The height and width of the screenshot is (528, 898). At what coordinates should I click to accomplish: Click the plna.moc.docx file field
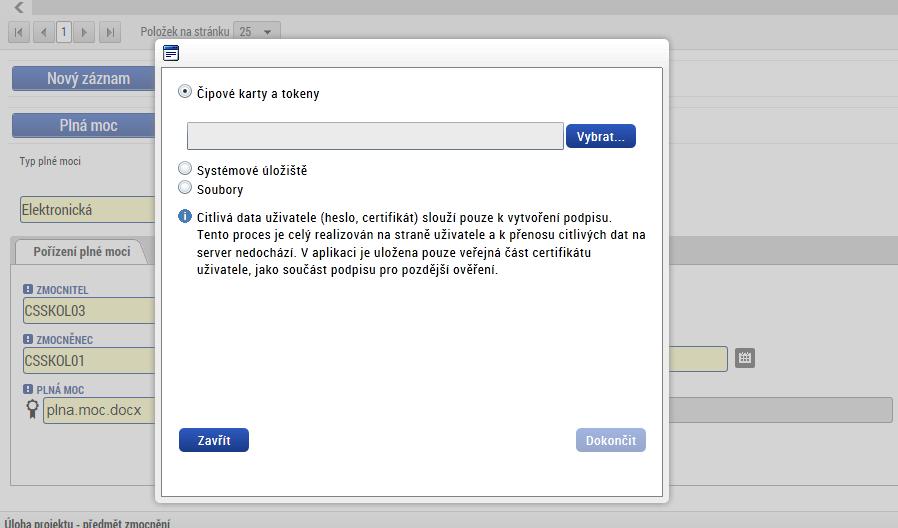coord(99,410)
